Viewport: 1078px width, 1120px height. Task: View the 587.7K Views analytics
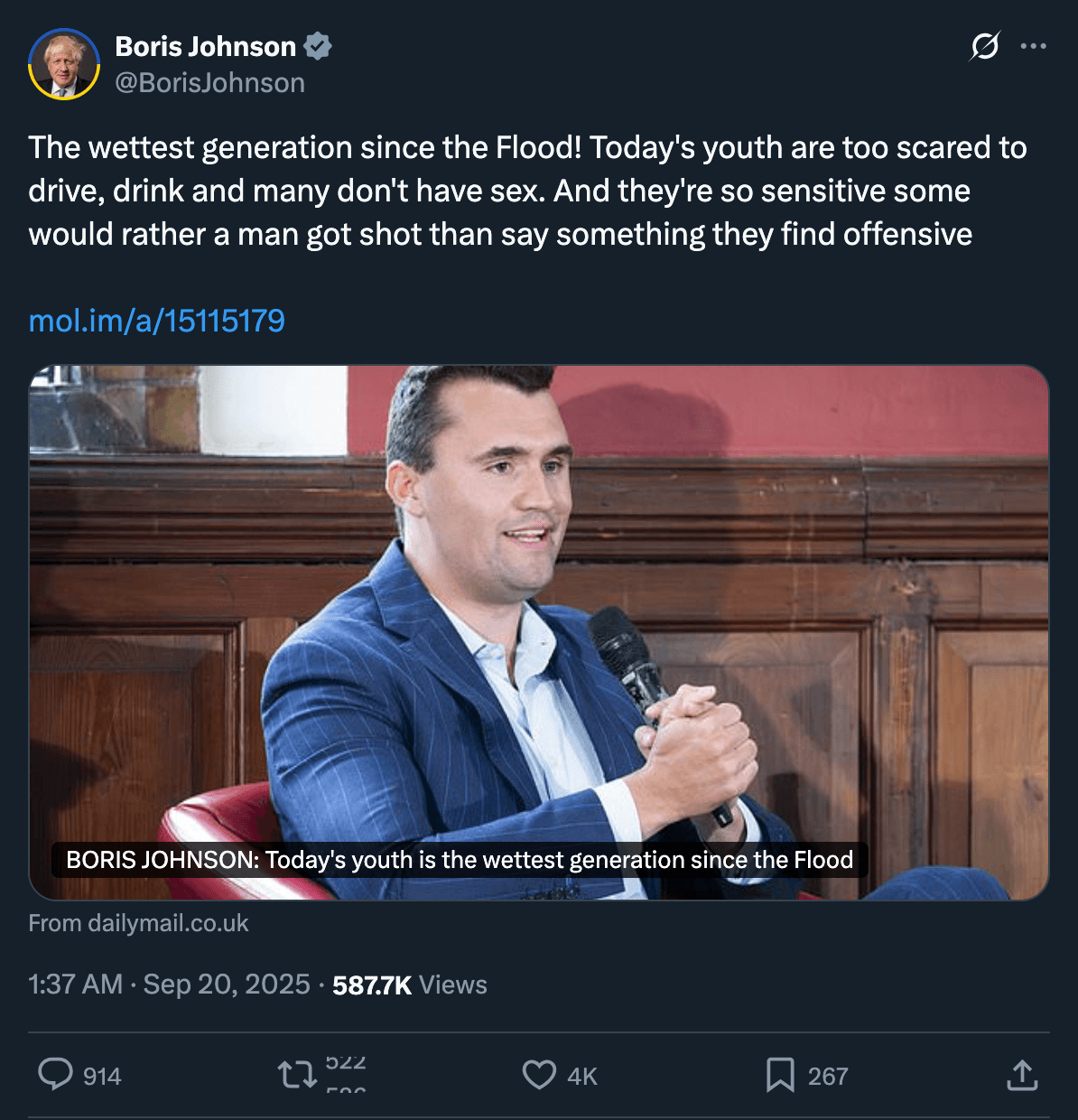tap(410, 985)
